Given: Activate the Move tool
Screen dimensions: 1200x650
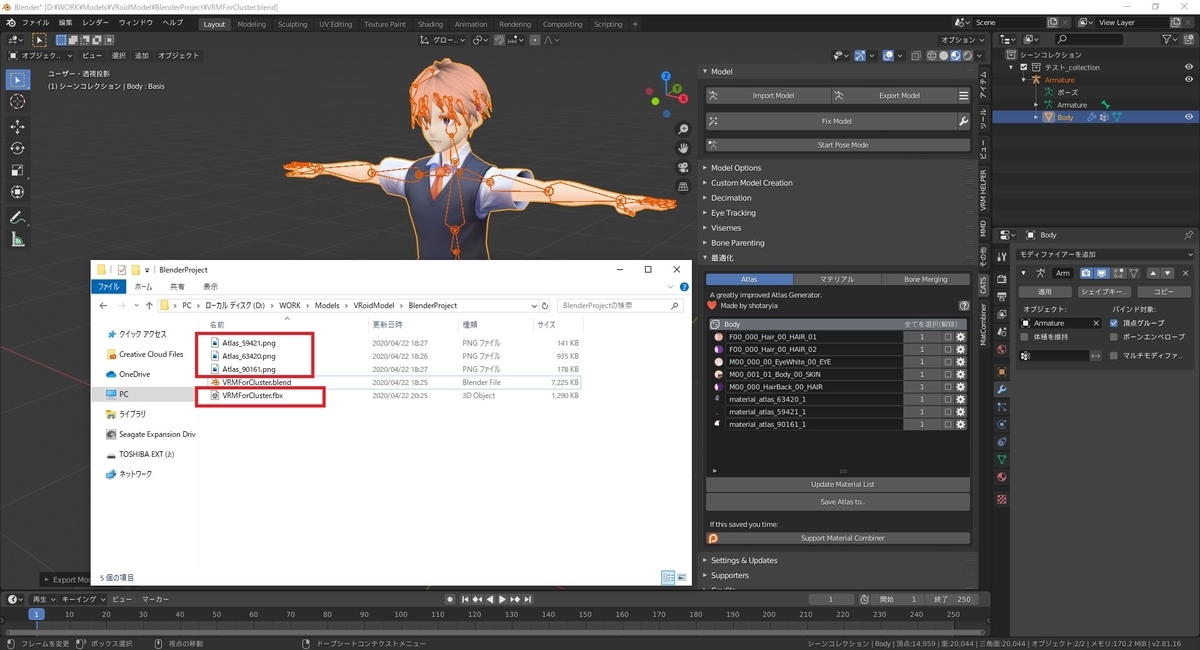Looking at the screenshot, I should click(17, 127).
